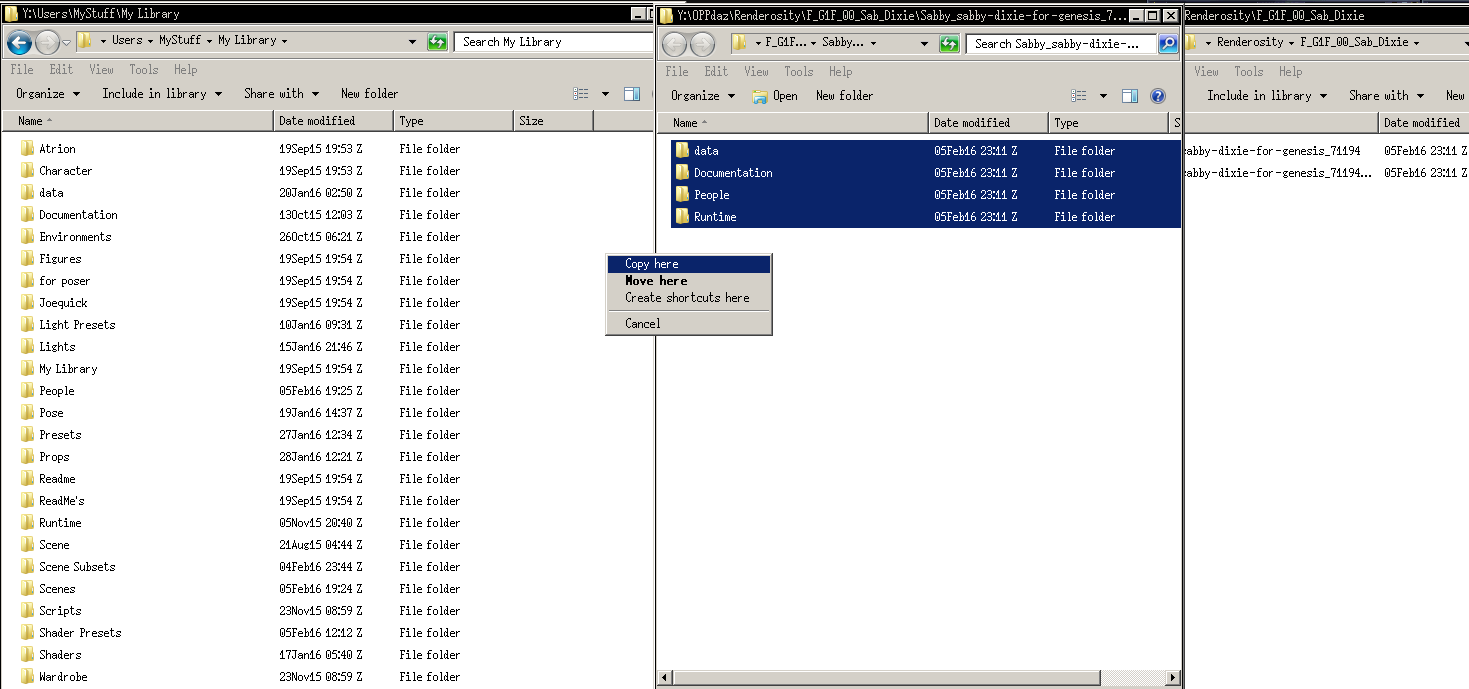1469x689 pixels.
Task: Click the Wardrobe folder icon
Action: [x=27, y=677]
